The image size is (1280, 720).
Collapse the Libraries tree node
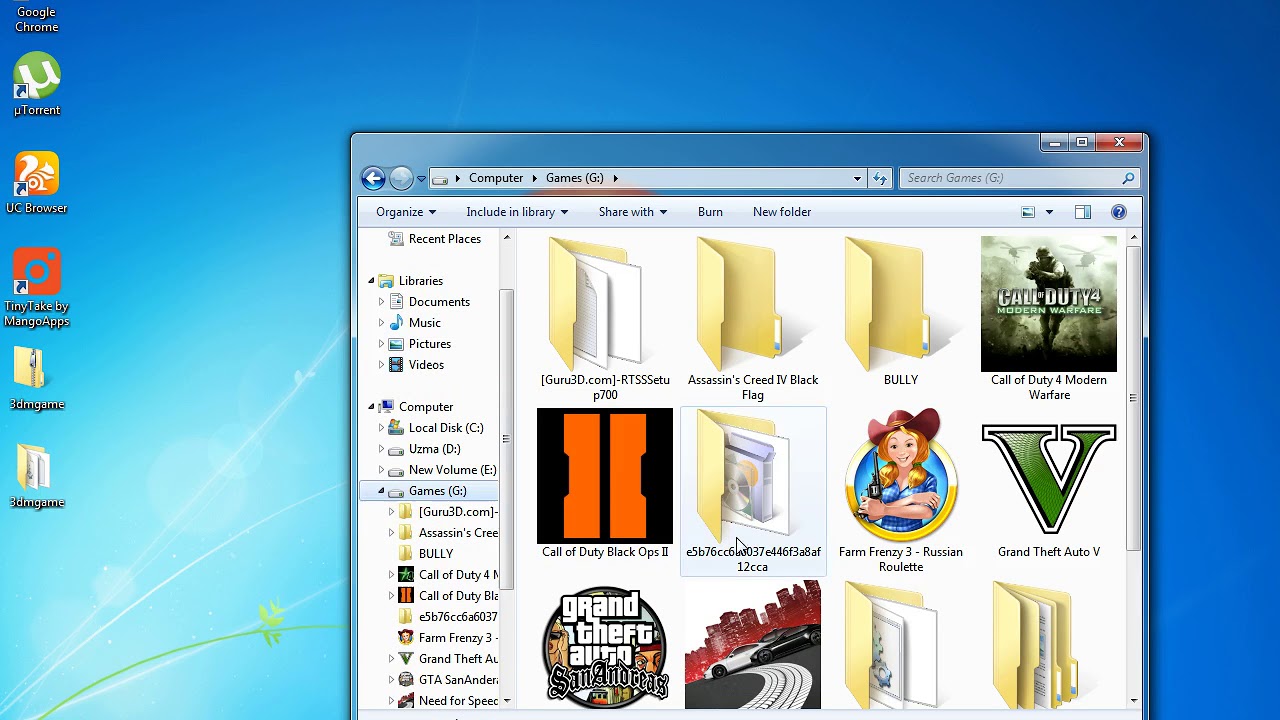(371, 281)
